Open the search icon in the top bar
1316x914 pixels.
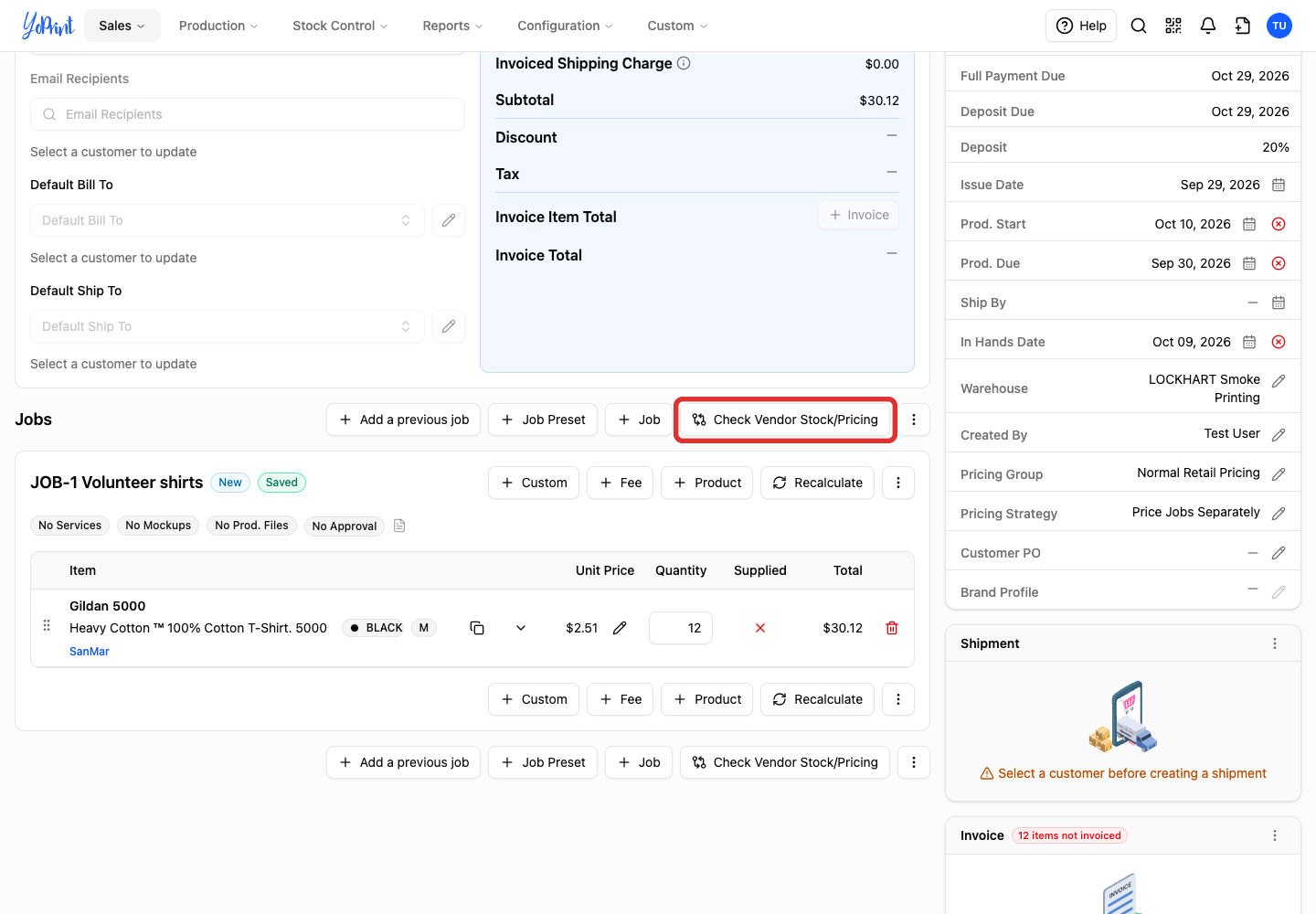pyautogui.click(x=1139, y=26)
